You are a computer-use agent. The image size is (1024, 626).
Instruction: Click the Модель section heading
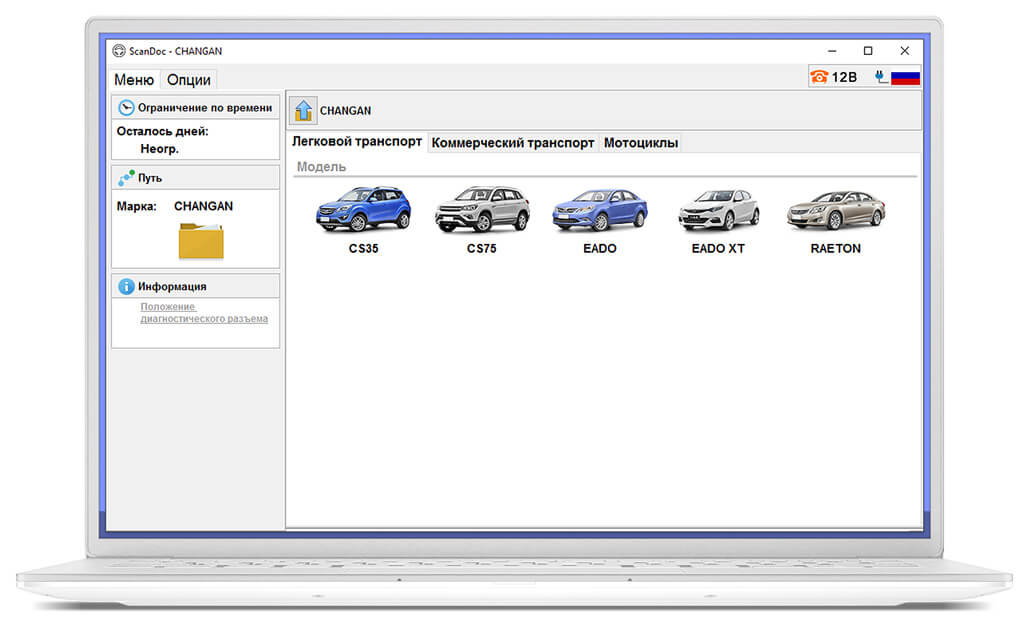tap(321, 167)
